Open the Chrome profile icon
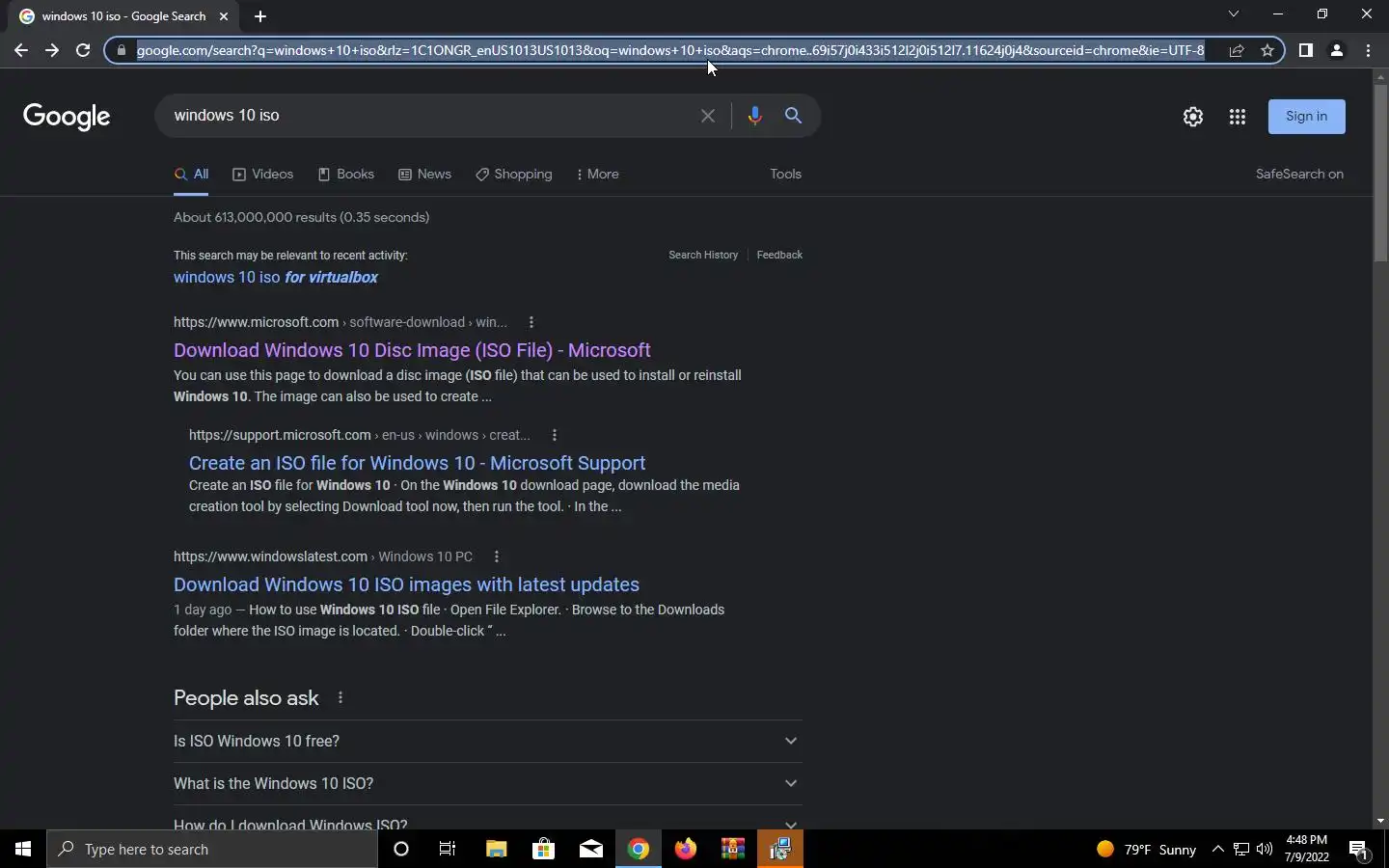Viewport: 1389px width, 868px height. point(1337,50)
